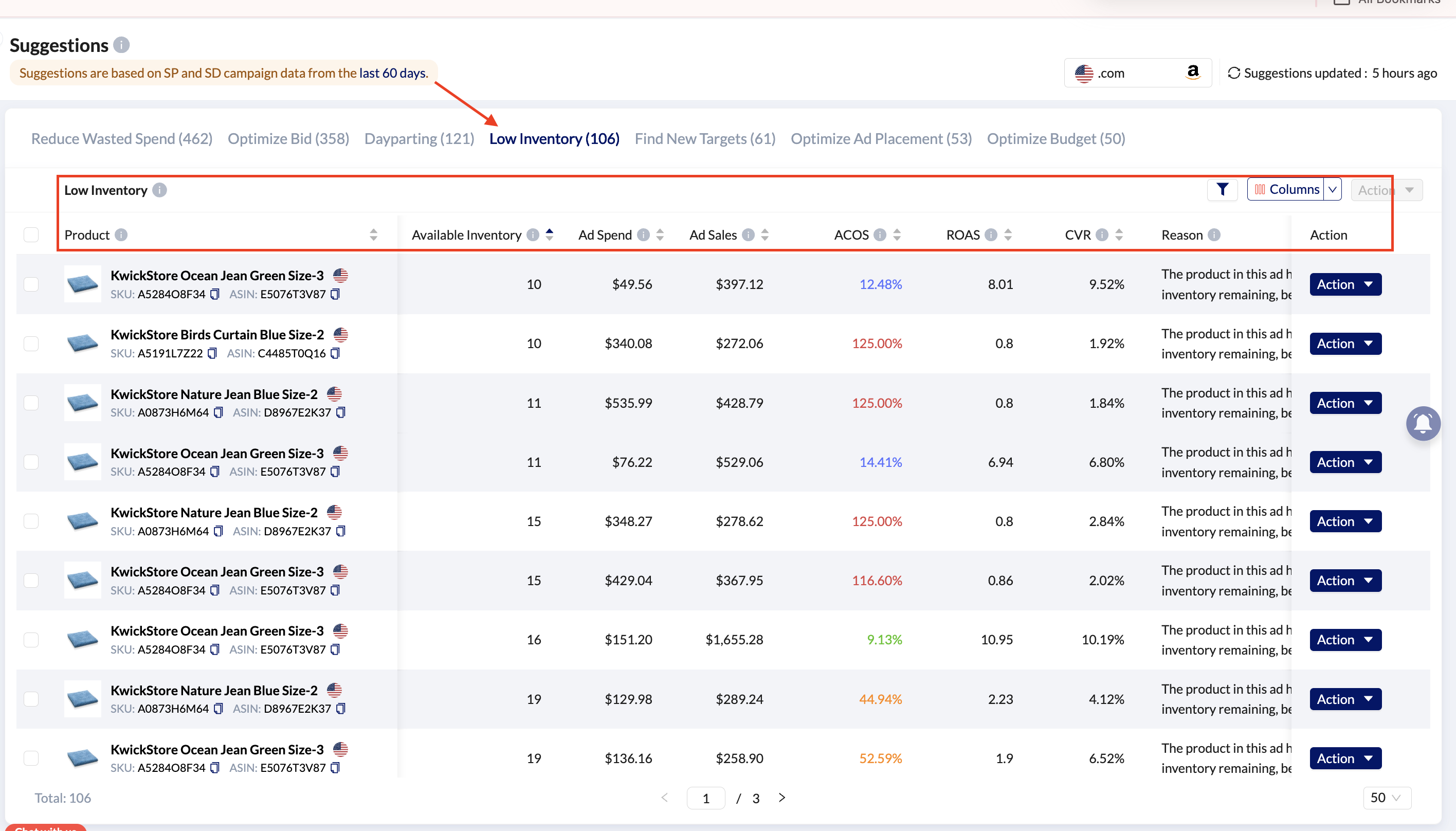This screenshot has width=1456, height=831.
Task: Copy SKU A5191L7Z22 using copy icon
Action: (212, 353)
